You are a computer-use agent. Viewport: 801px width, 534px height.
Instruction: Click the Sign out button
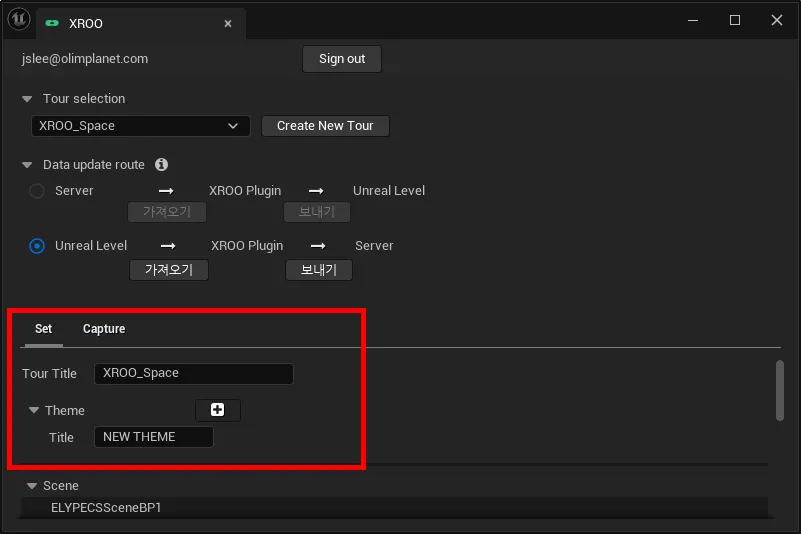tap(342, 59)
